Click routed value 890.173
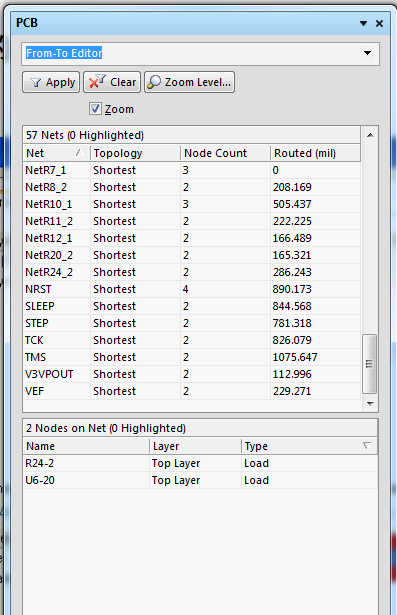The image size is (397, 615). [292, 289]
